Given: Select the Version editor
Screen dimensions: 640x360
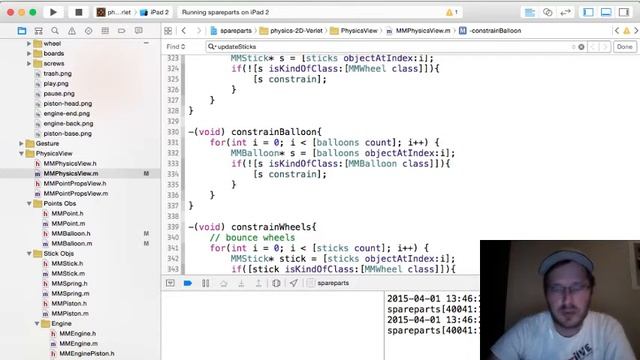Looking at the screenshot, I should (565, 12).
